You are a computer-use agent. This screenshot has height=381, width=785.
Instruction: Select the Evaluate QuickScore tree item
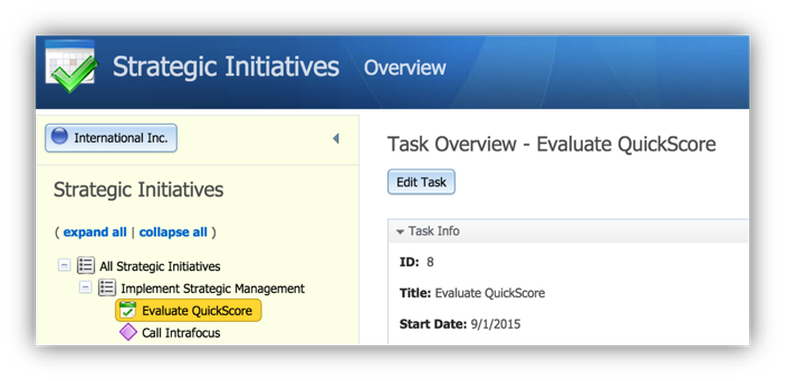pyautogui.click(x=188, y=310)
